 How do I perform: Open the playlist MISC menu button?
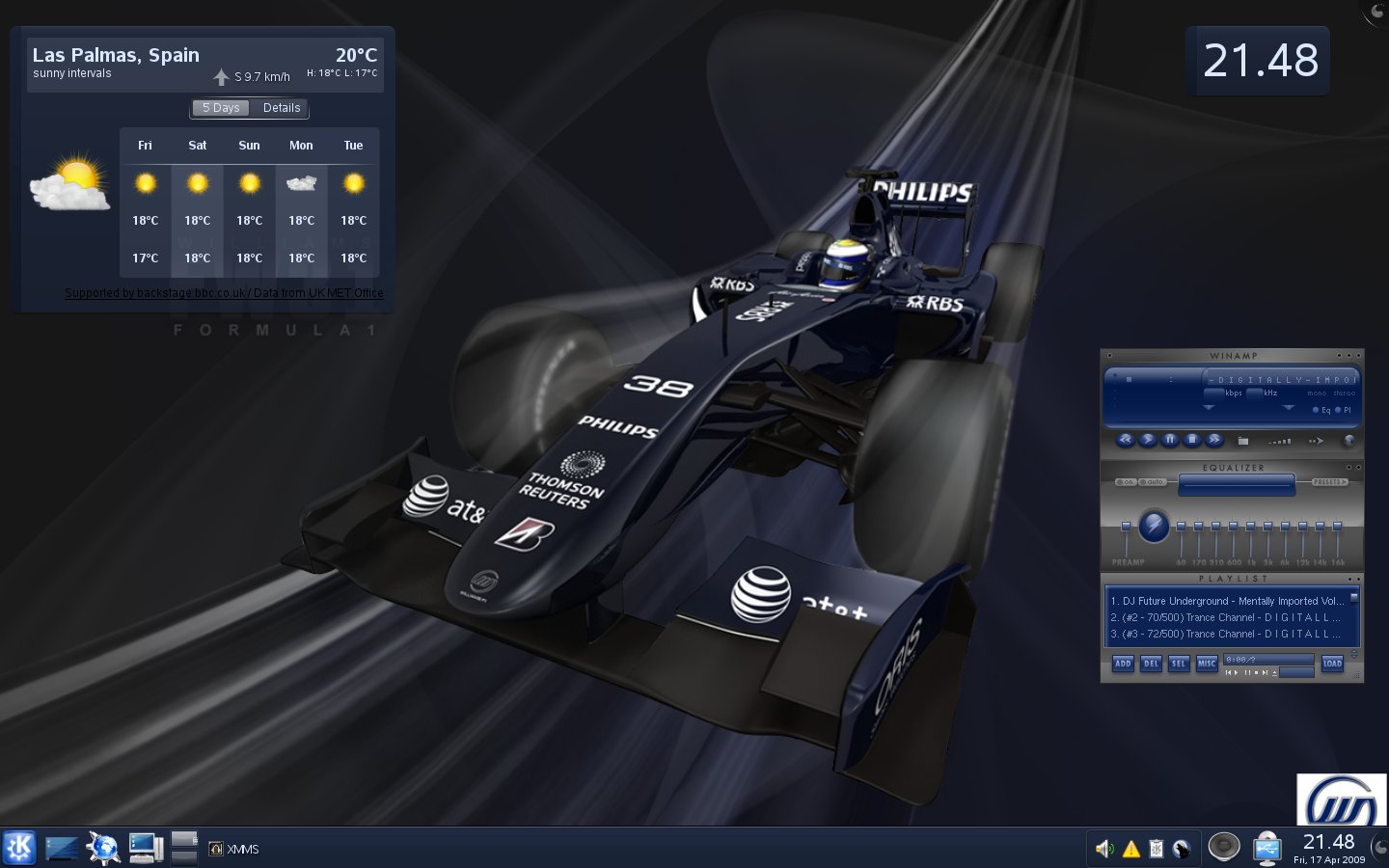1207,664
